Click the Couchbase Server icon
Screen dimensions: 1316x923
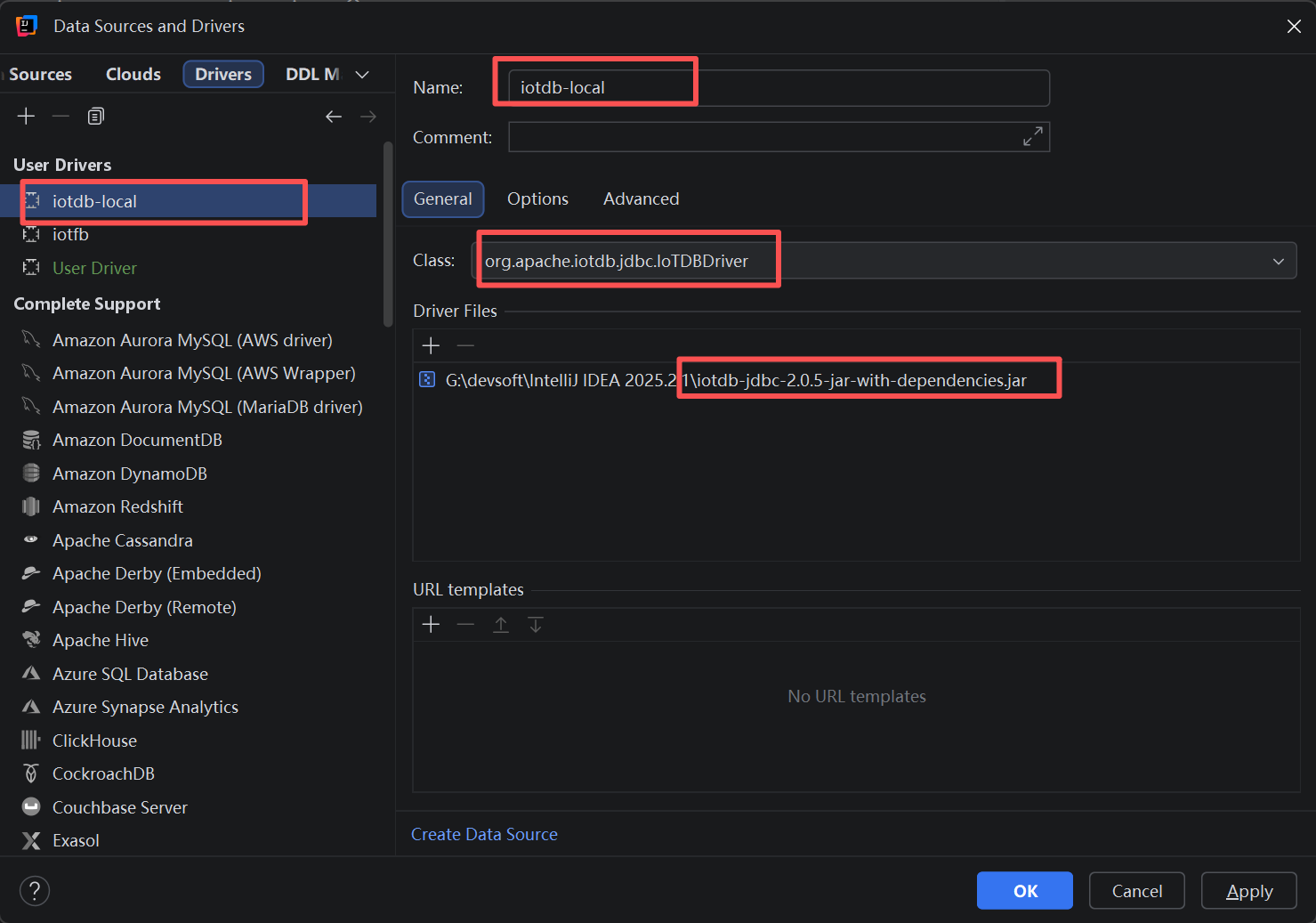[31, 807]
